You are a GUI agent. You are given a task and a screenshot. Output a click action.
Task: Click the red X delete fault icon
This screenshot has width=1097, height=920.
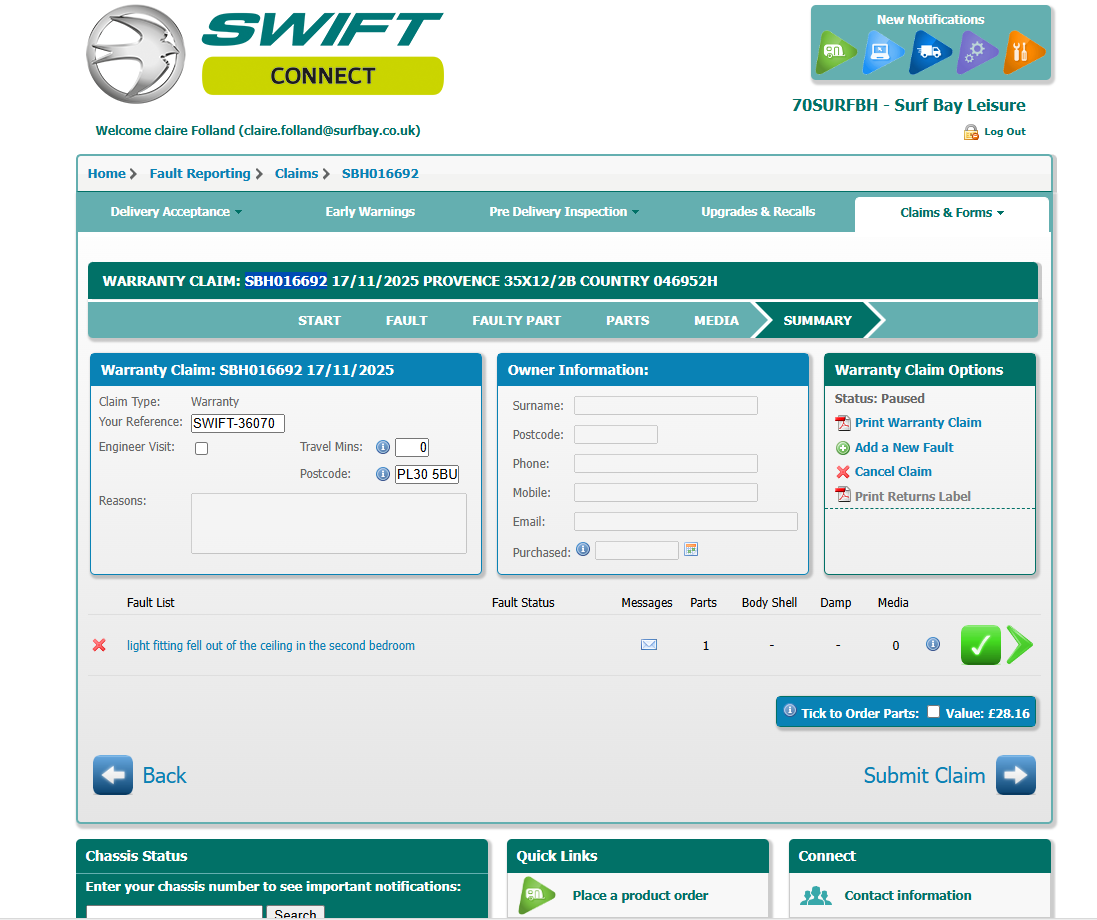coord(99,645)
